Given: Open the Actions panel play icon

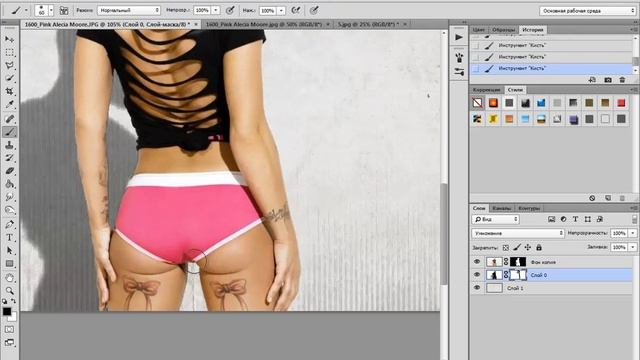Looking at the screenshot, I should click(x=459, y=37).
